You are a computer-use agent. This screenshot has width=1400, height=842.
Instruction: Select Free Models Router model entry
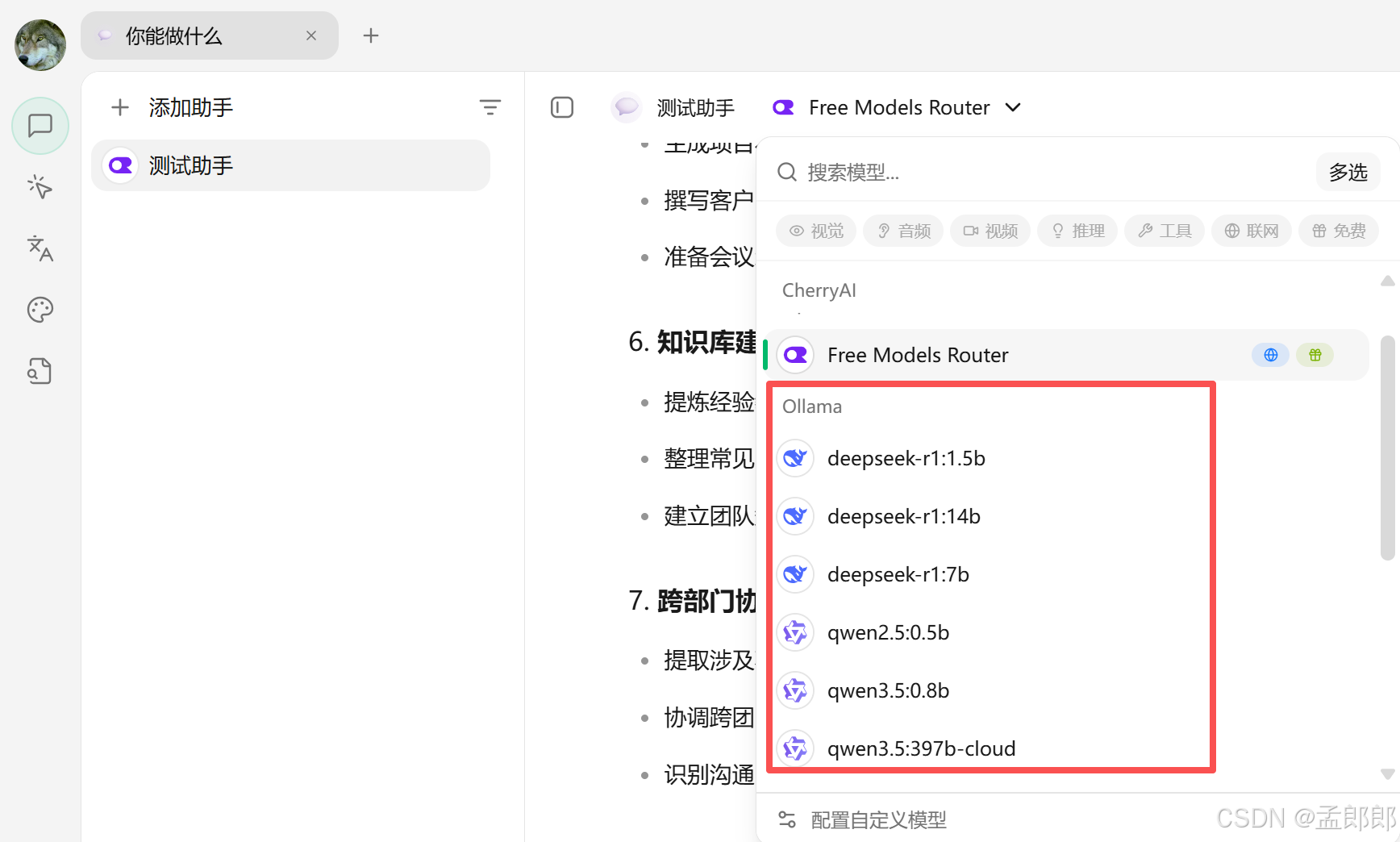coord(1066,355)
